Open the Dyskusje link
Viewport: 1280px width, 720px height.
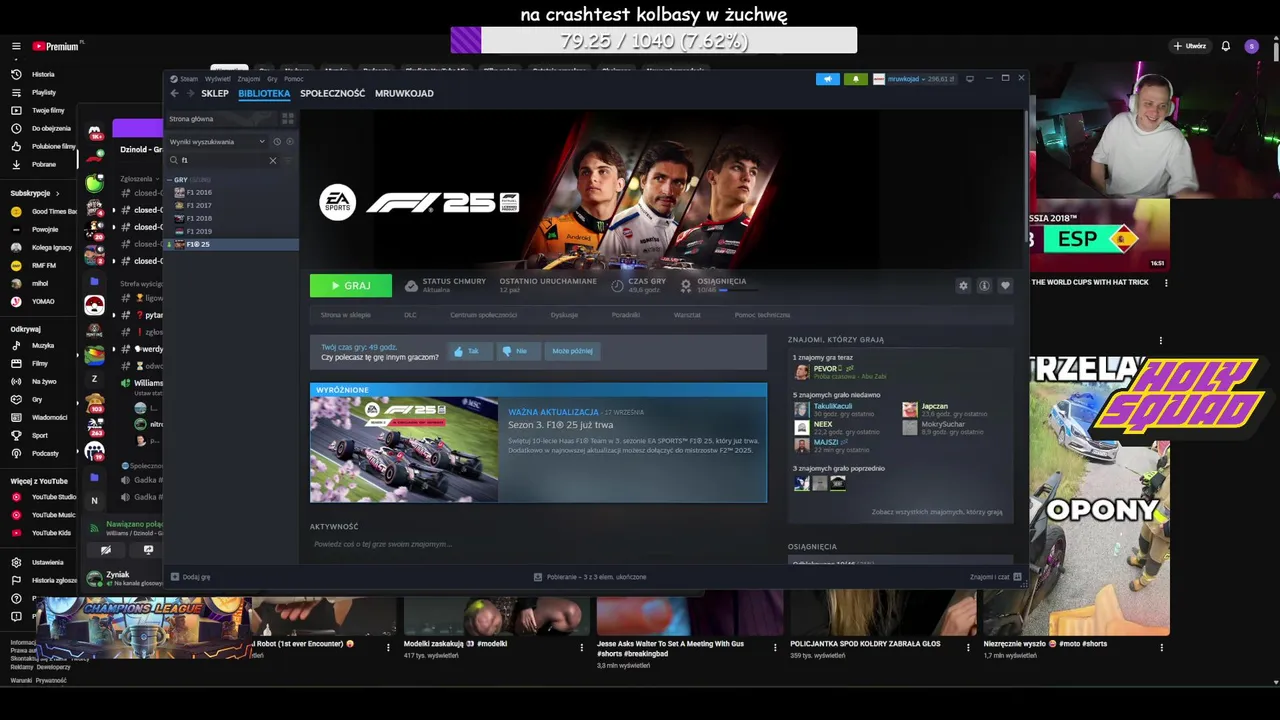(564, 315)
